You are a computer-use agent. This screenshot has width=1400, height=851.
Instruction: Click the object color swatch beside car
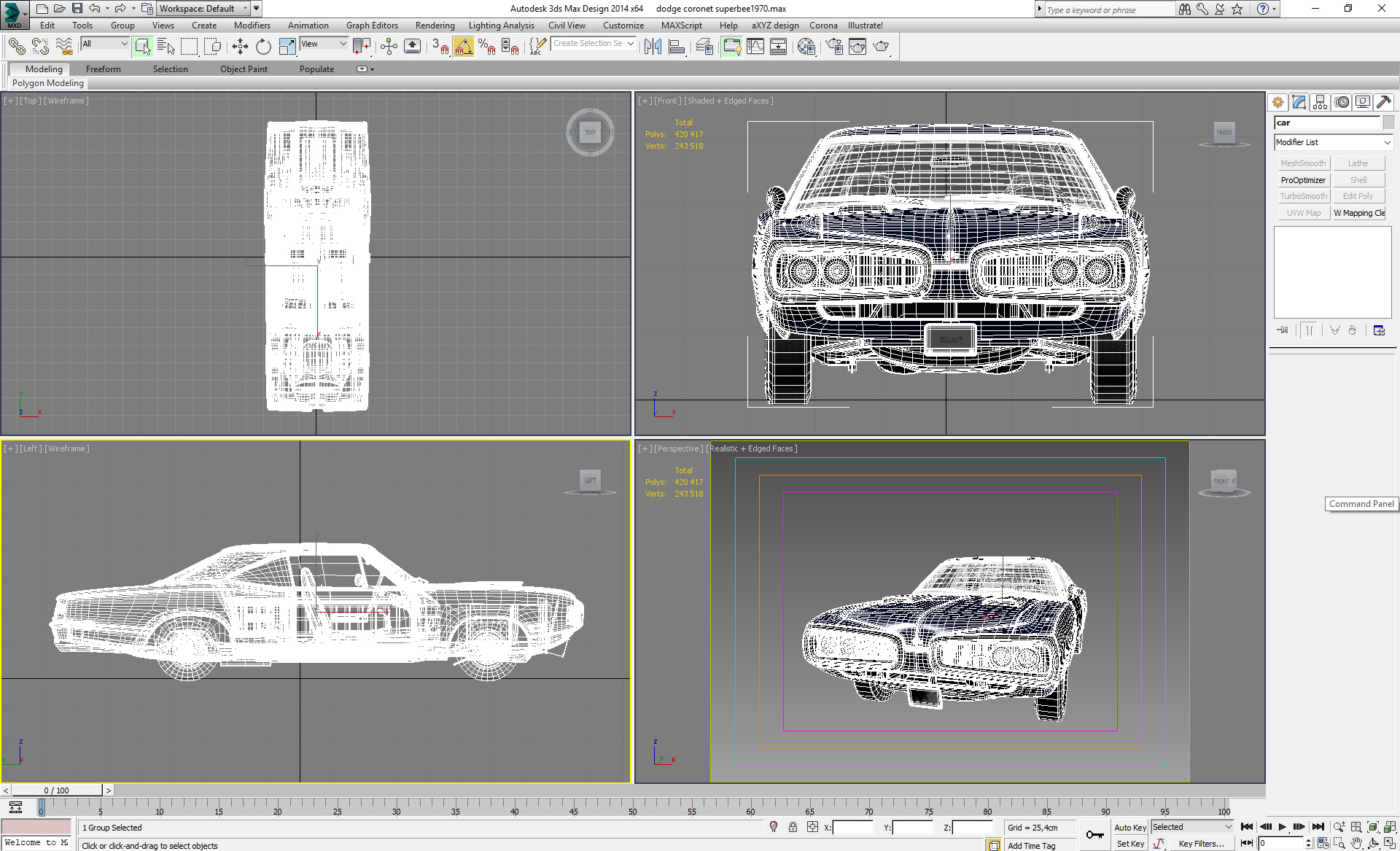click(x=1388, y=123)
